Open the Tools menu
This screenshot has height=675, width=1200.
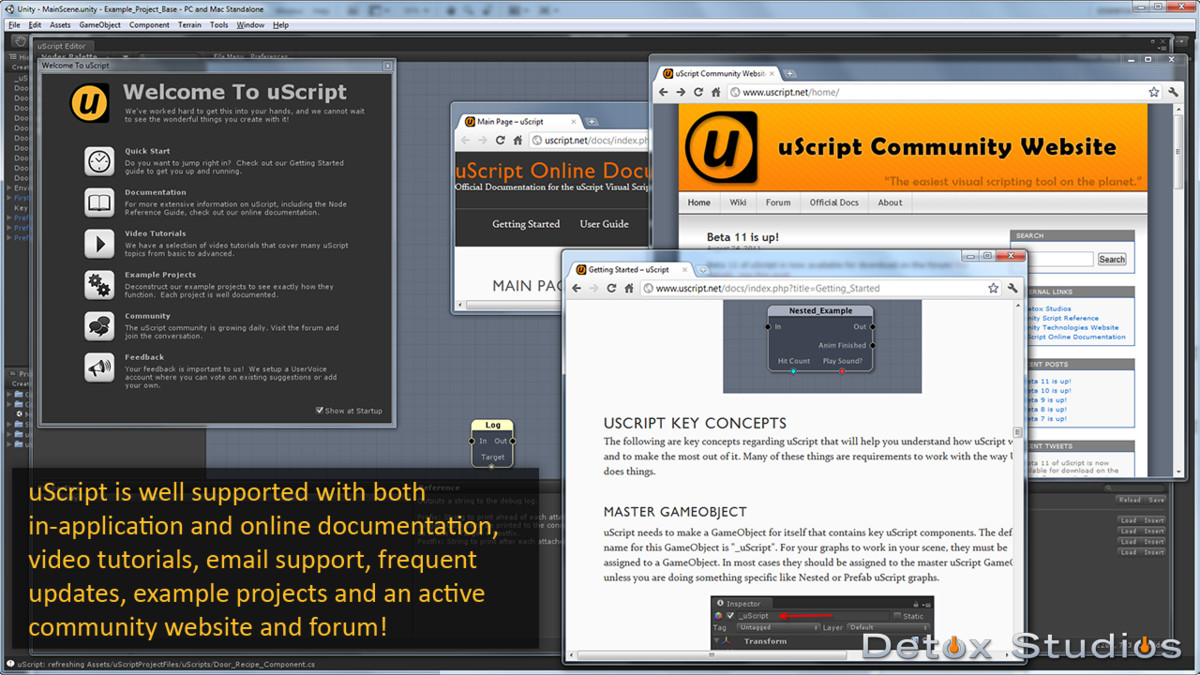tap(219, 25)
